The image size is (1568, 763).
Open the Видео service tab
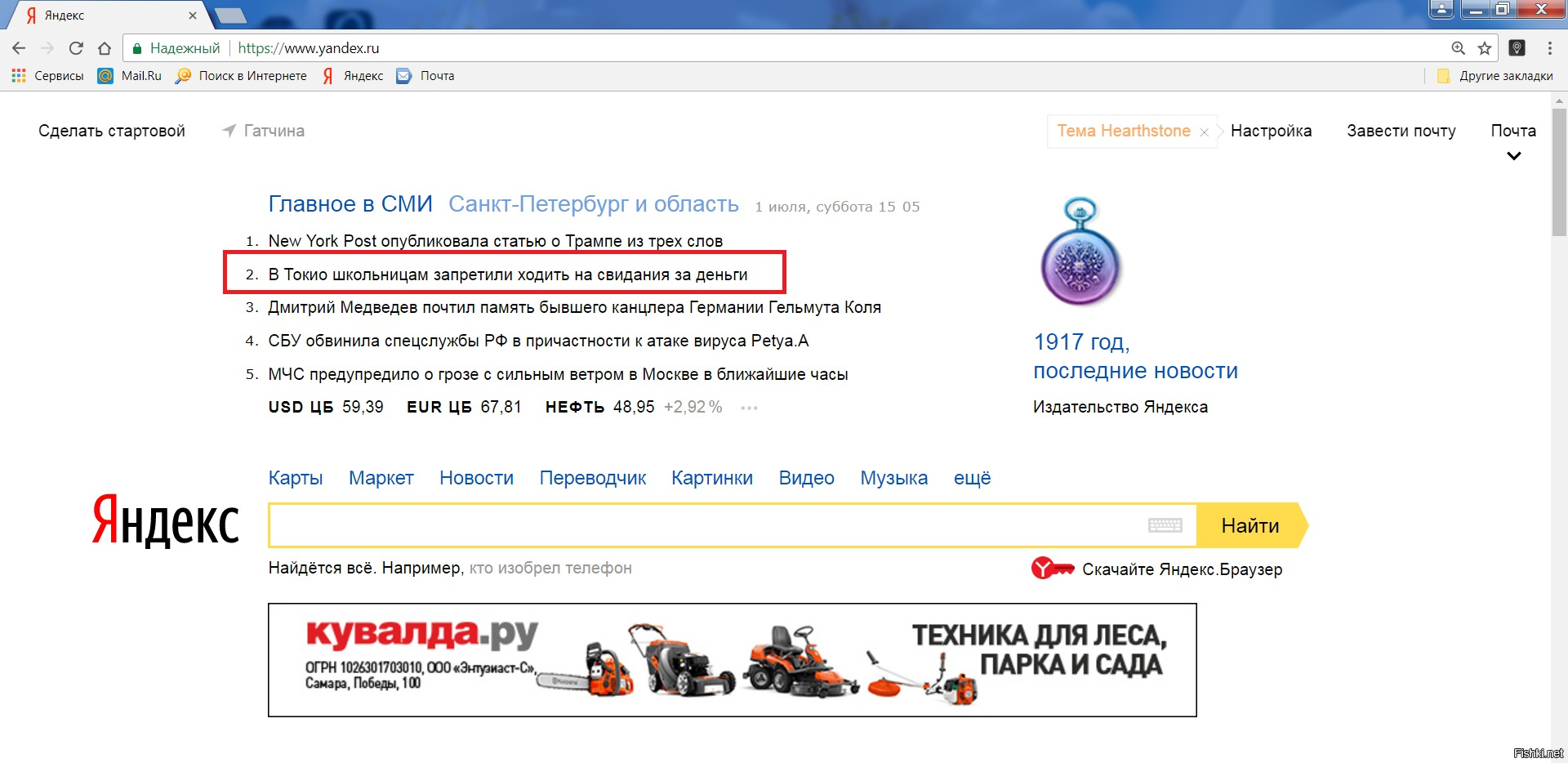[x=806, y=478]
